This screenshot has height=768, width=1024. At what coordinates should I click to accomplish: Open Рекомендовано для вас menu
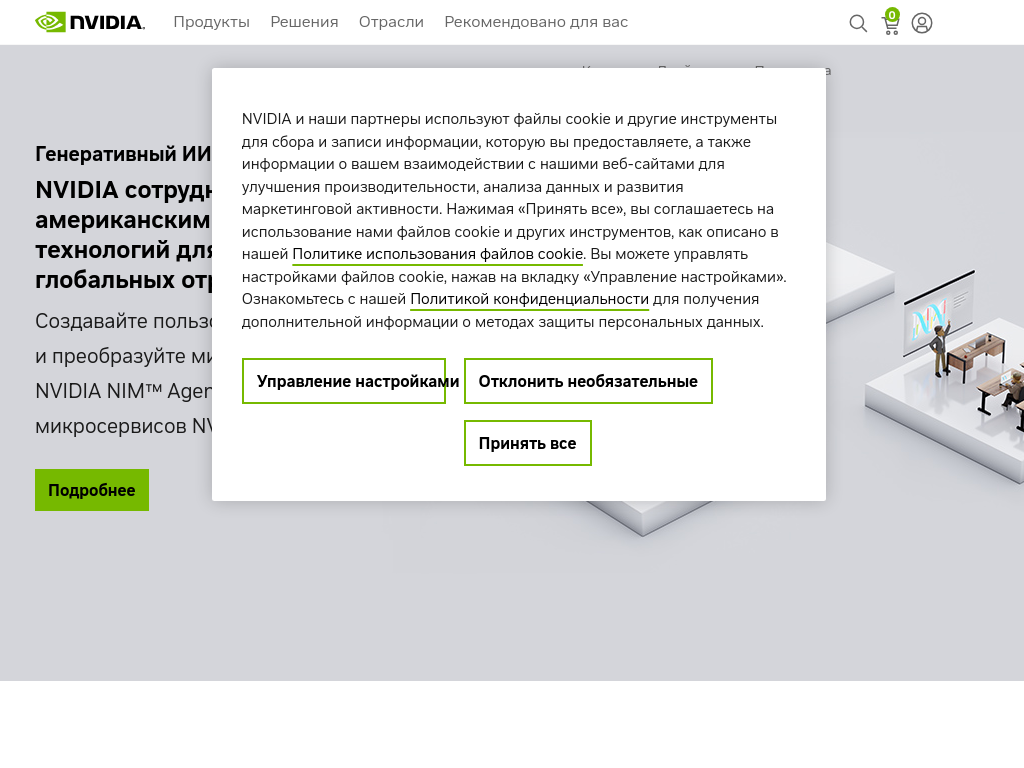click(536, 22)
